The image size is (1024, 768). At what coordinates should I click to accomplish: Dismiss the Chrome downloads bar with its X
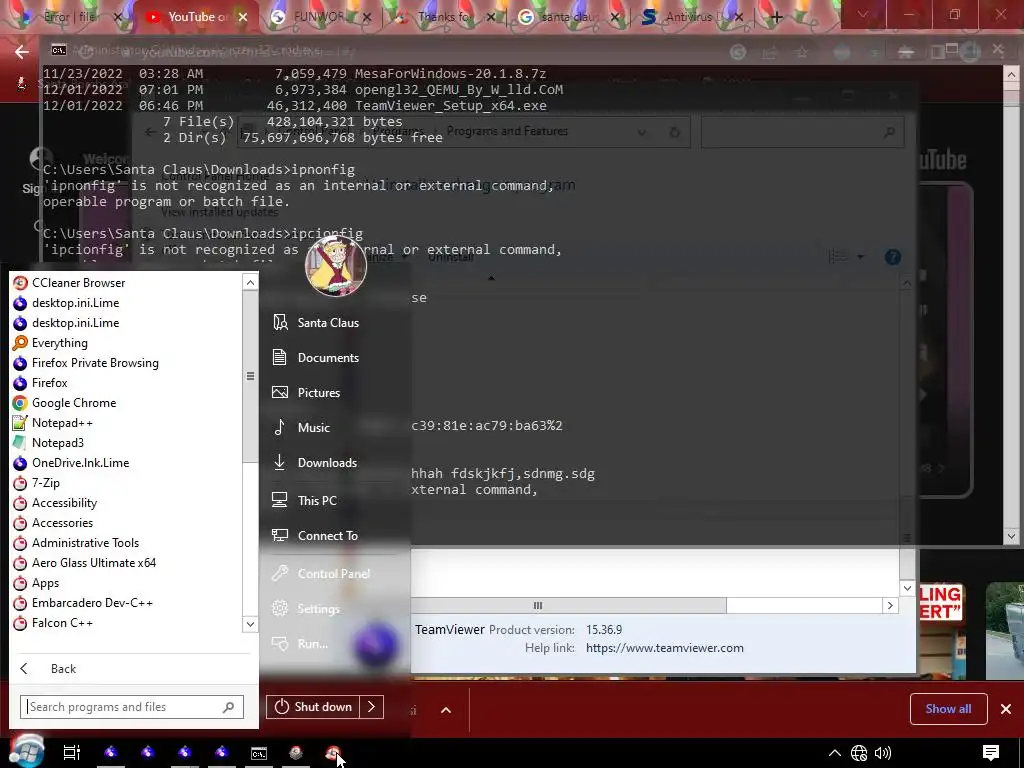pos(1006,709)
